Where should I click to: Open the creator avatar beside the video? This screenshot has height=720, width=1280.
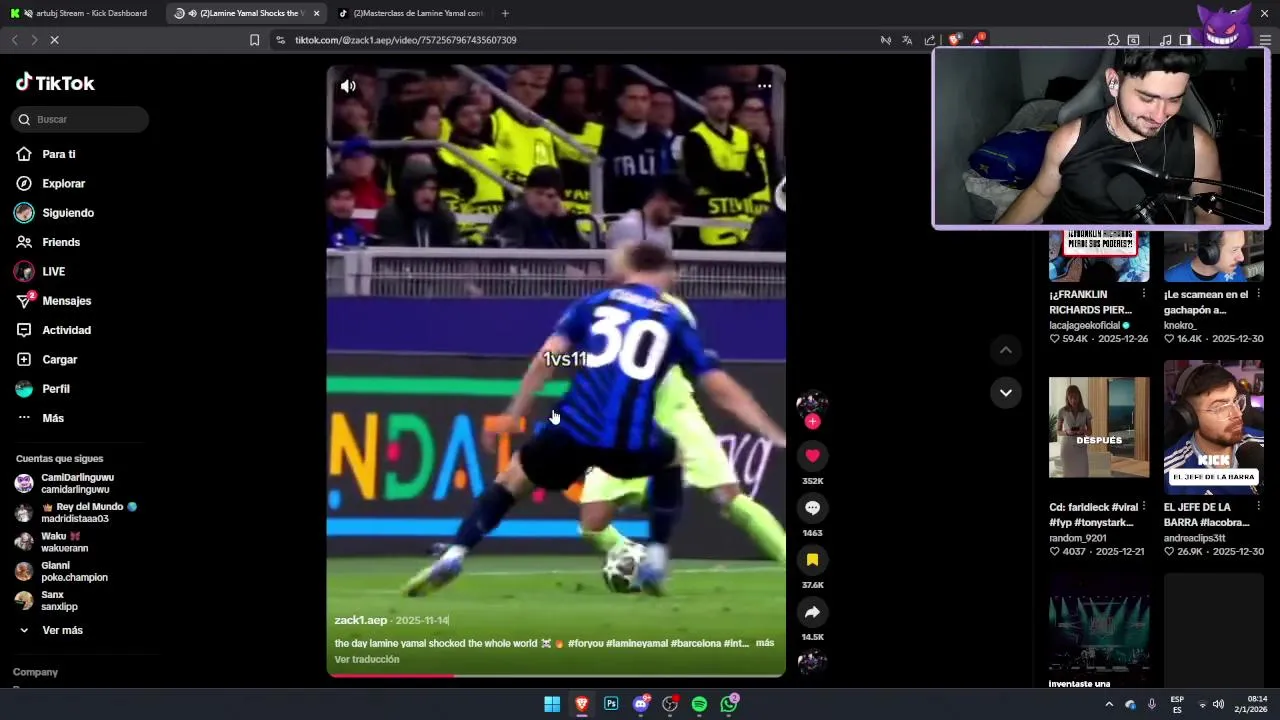pos(811,403)
